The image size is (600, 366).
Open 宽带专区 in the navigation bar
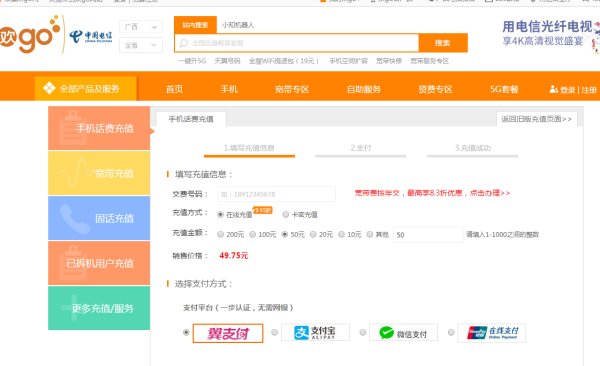(292, 89)
